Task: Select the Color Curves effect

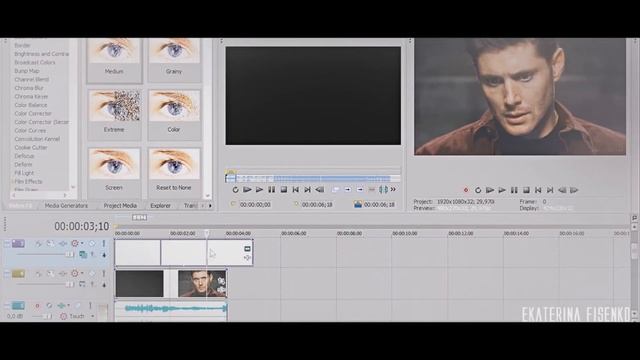Action: 30,131
